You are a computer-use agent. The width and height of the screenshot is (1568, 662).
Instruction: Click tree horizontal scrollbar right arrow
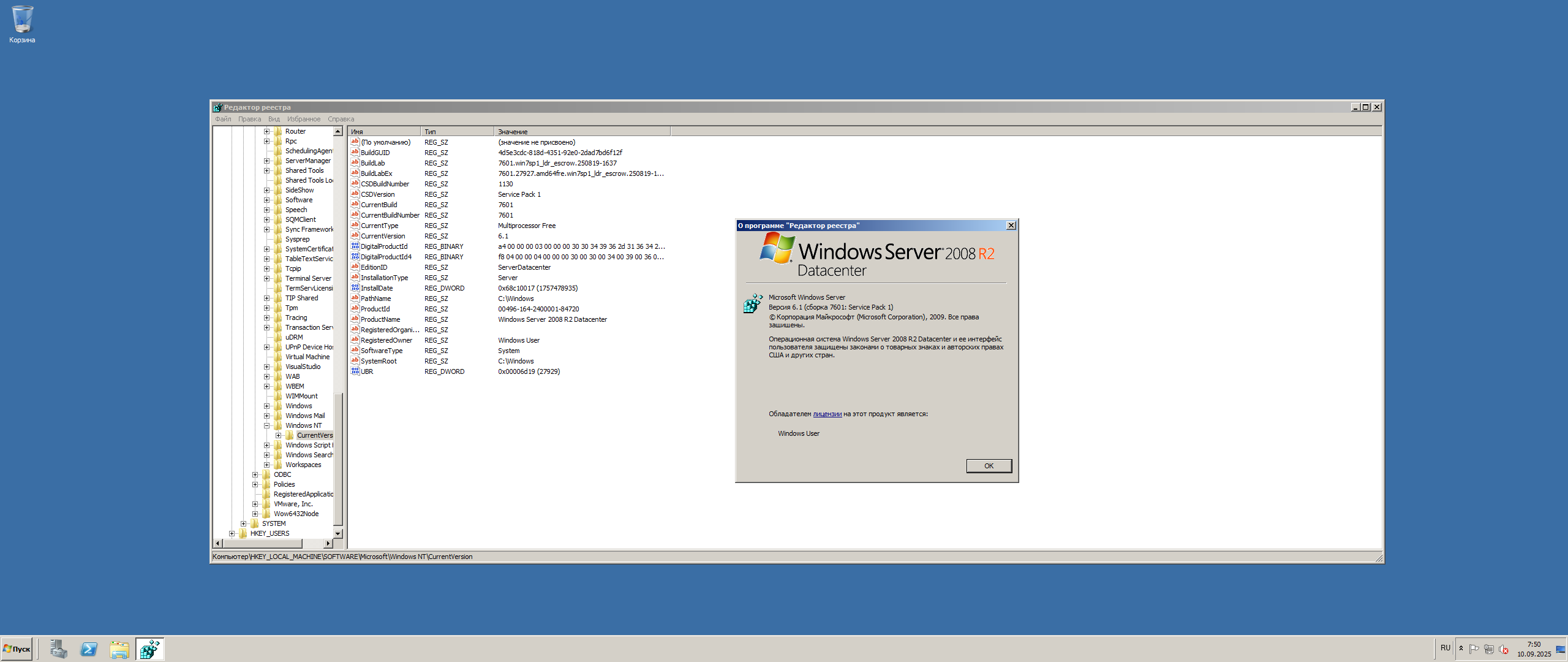pyautogui.click(x=328, y=544)
